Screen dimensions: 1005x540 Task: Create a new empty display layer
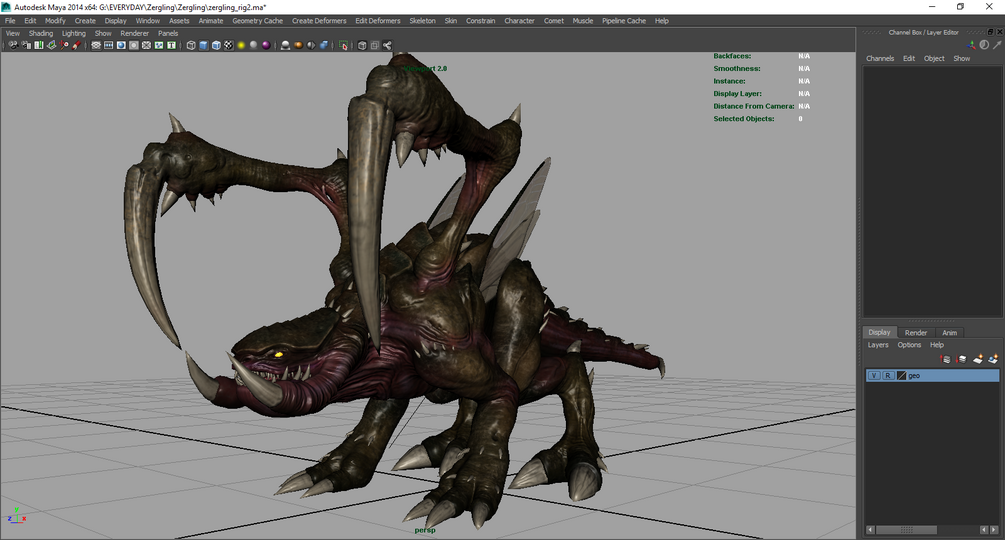coord(978,359)
